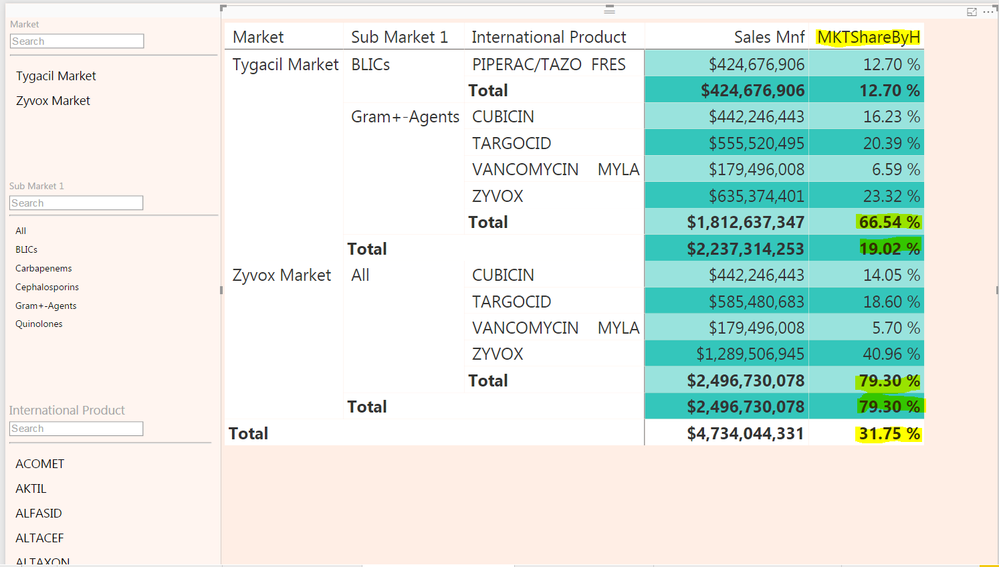
Task: Click the highlighted 66.54 % total share
Action: pyautogui.click(x=889, y=222)
